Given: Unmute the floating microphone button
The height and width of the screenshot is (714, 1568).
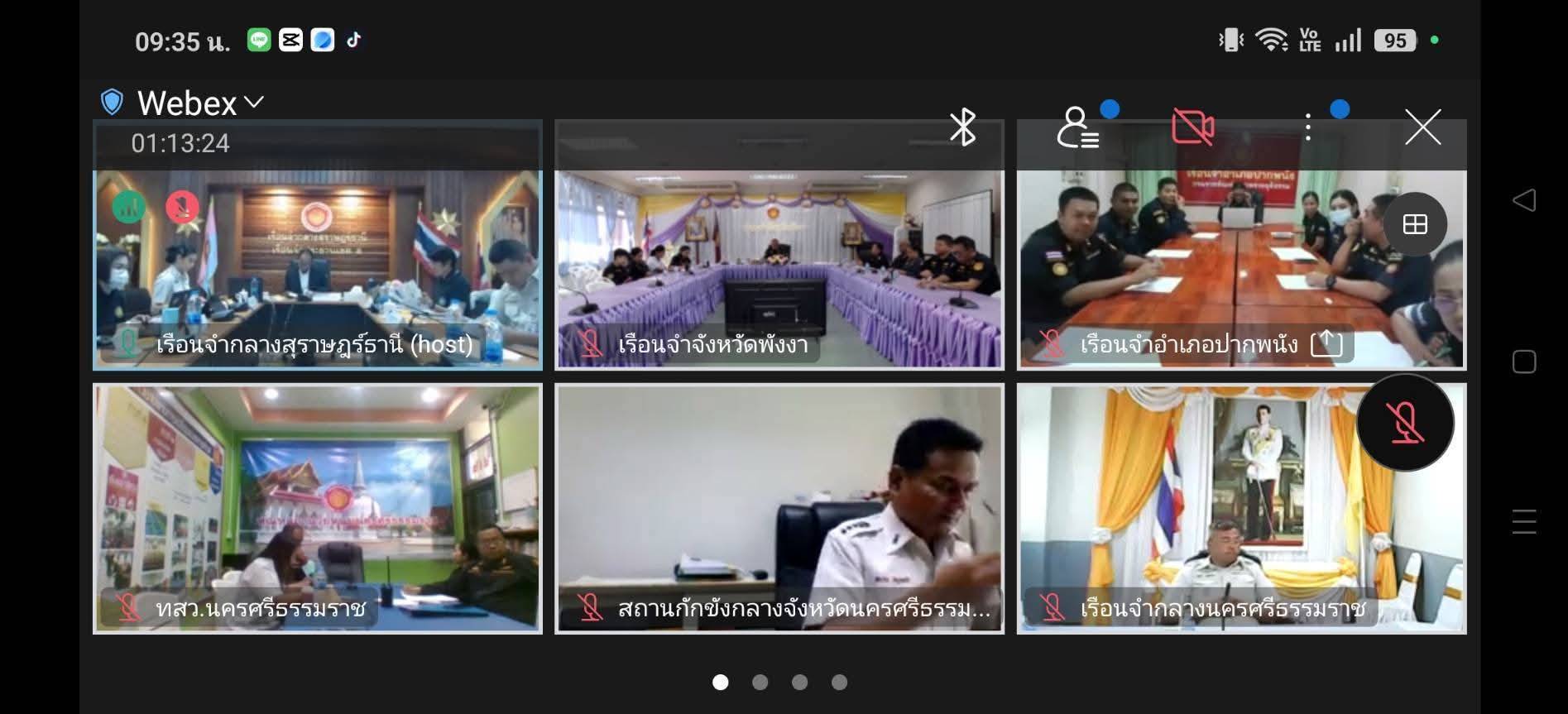Looking at the screenshot, I should [1404, 424].
